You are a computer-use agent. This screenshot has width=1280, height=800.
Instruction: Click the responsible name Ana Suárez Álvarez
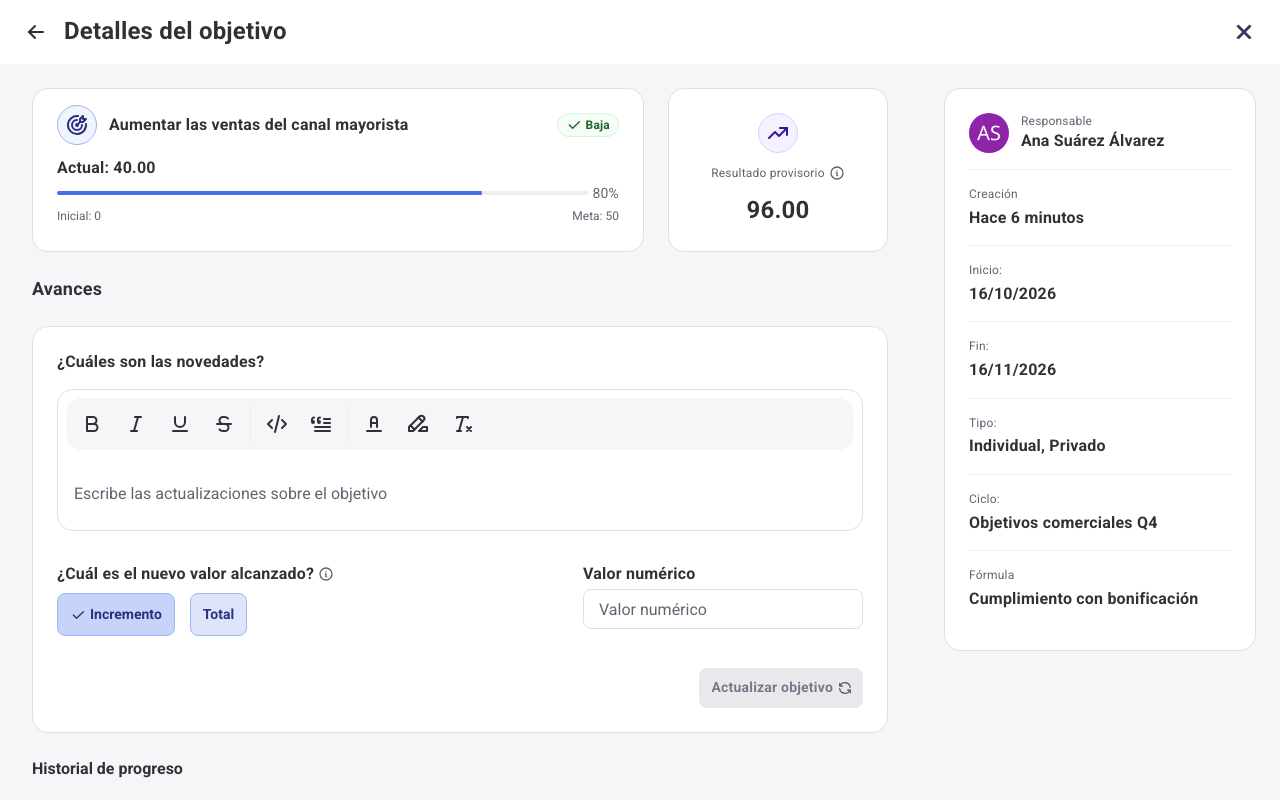(1092, 141)
